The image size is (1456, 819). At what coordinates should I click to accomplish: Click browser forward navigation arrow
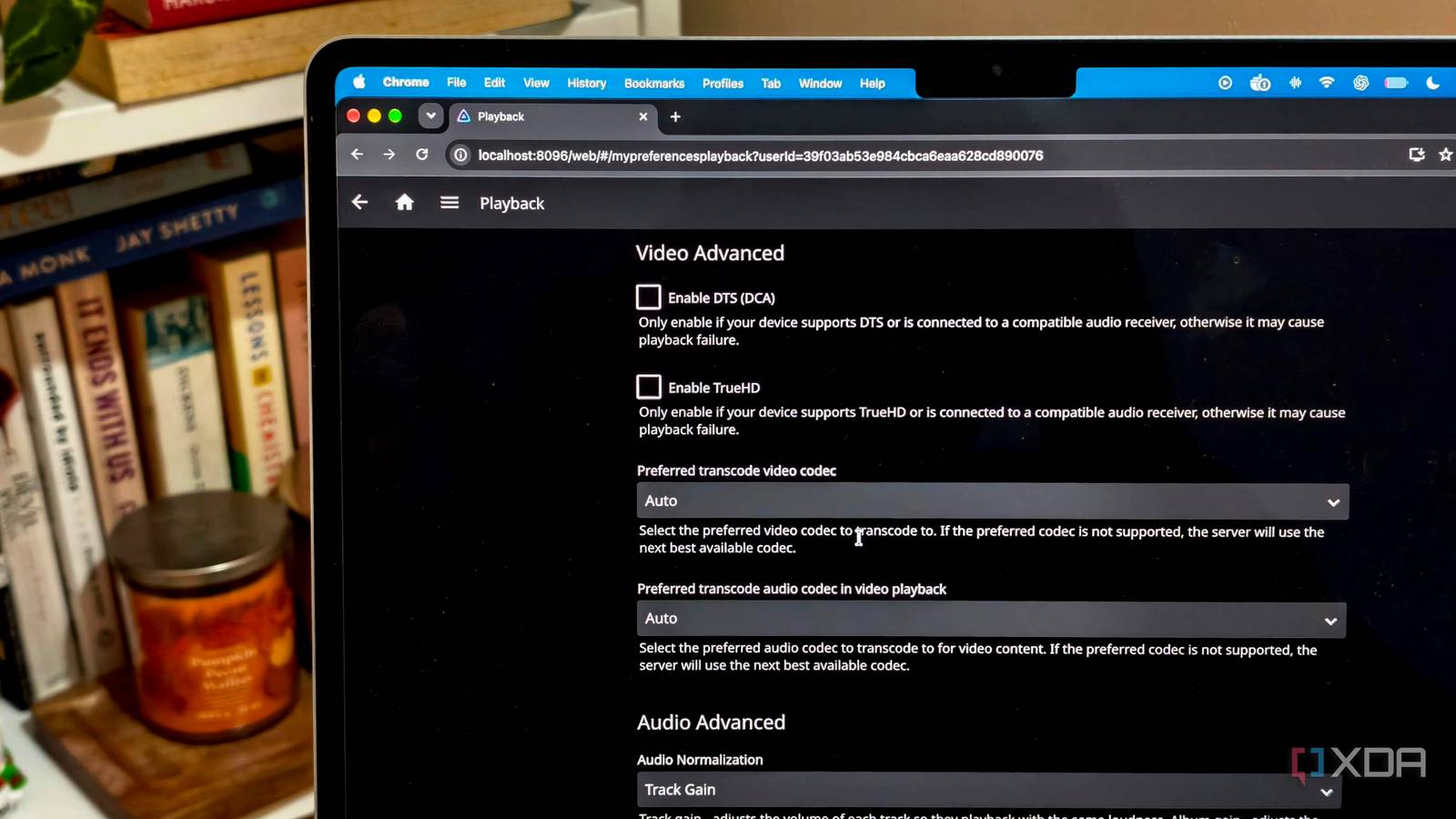389,155
